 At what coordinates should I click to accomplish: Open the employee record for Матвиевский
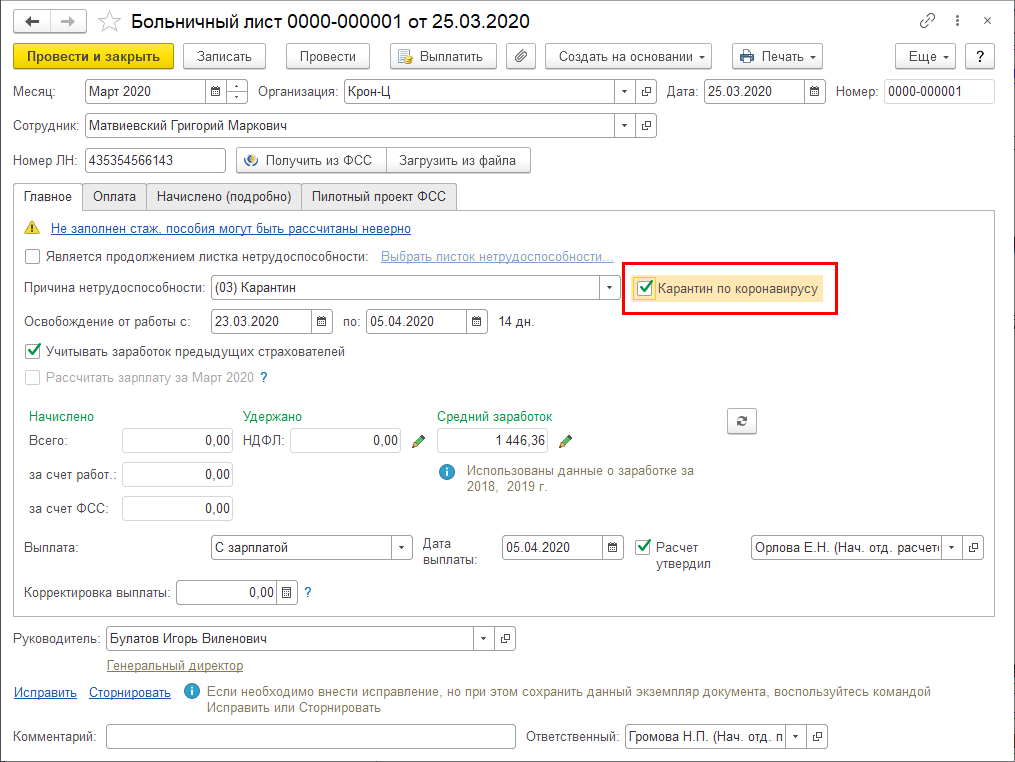click(646, 126)
